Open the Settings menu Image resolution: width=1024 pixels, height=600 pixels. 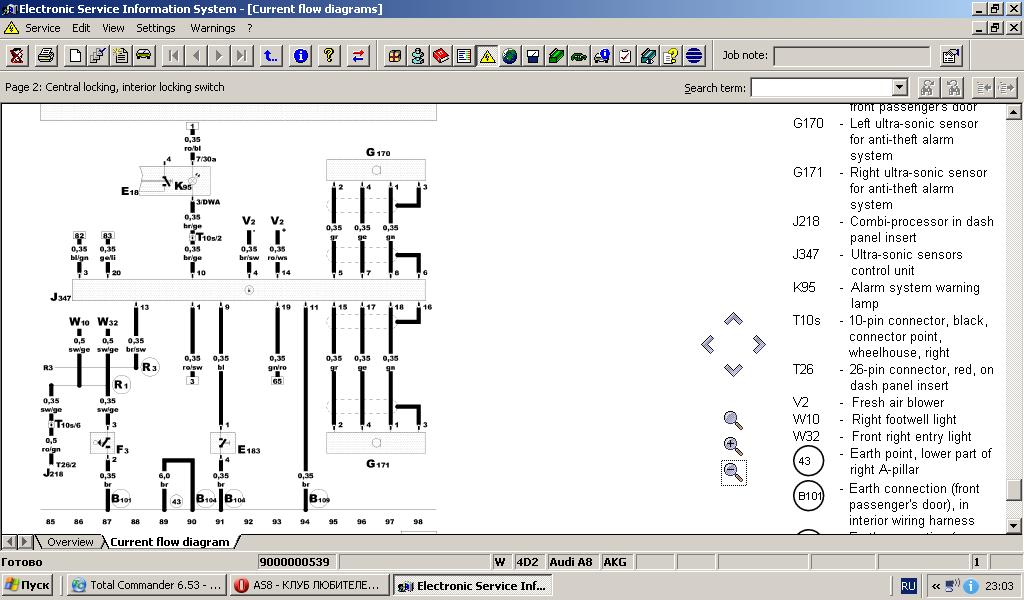pyautogui.click(x=156, y=28)
